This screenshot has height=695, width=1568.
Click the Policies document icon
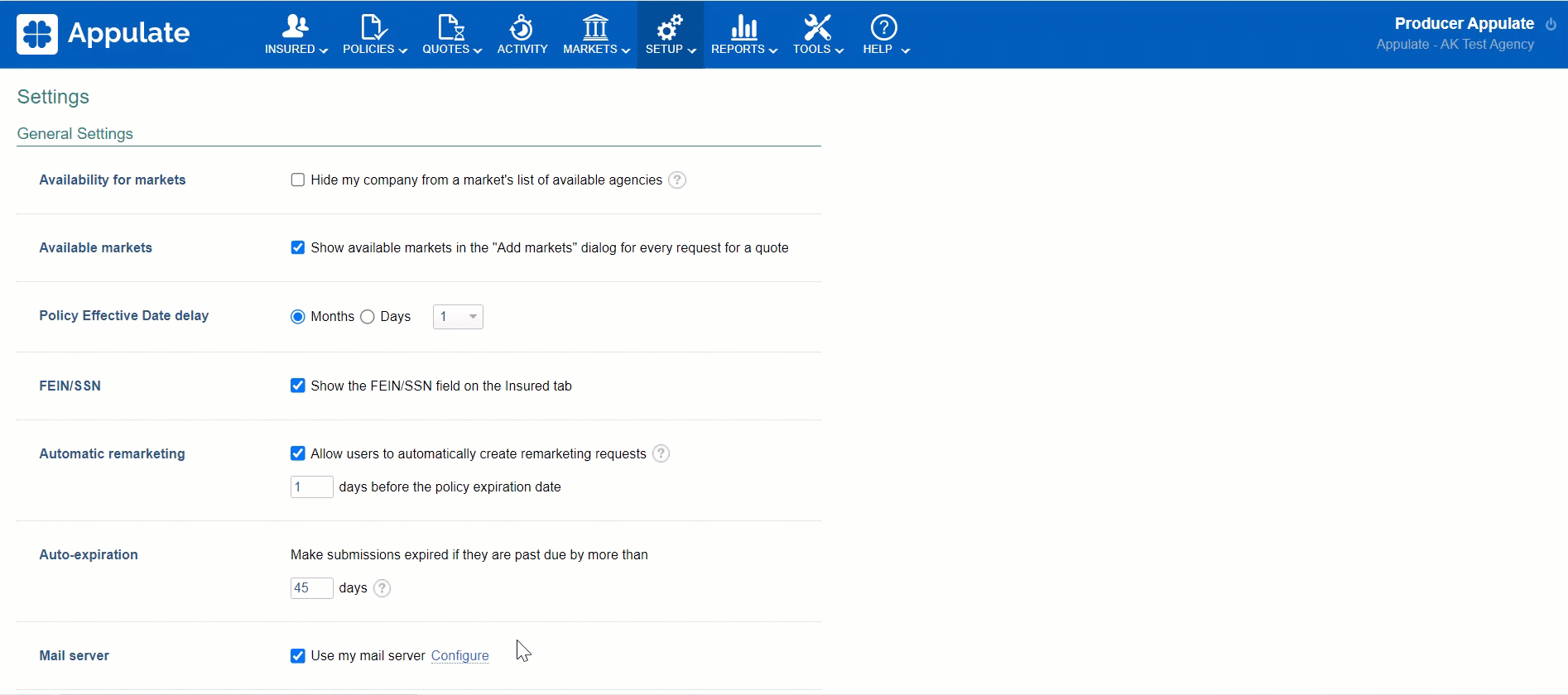click(373, 26)
